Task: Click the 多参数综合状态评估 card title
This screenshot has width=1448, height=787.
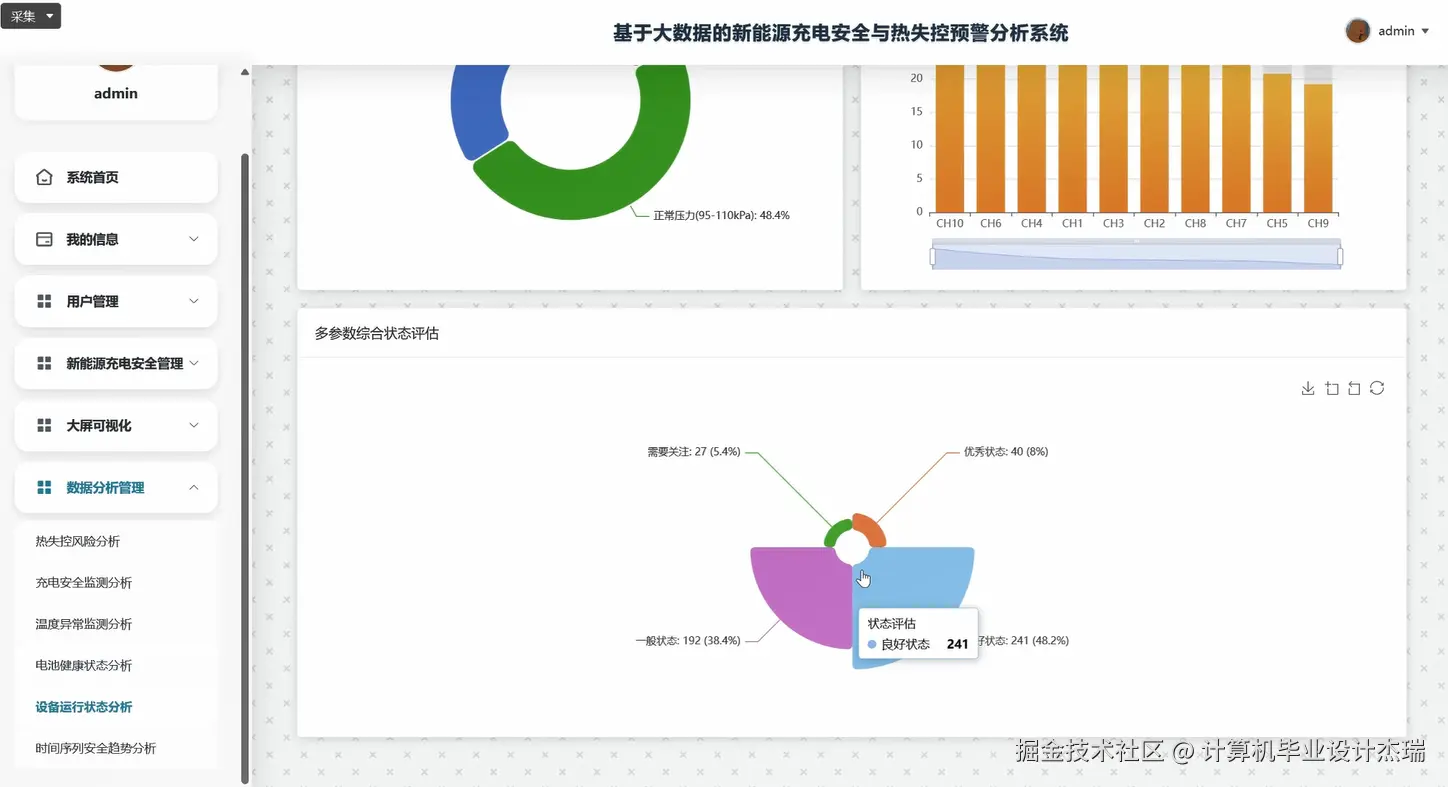Action: coord(377,334)
